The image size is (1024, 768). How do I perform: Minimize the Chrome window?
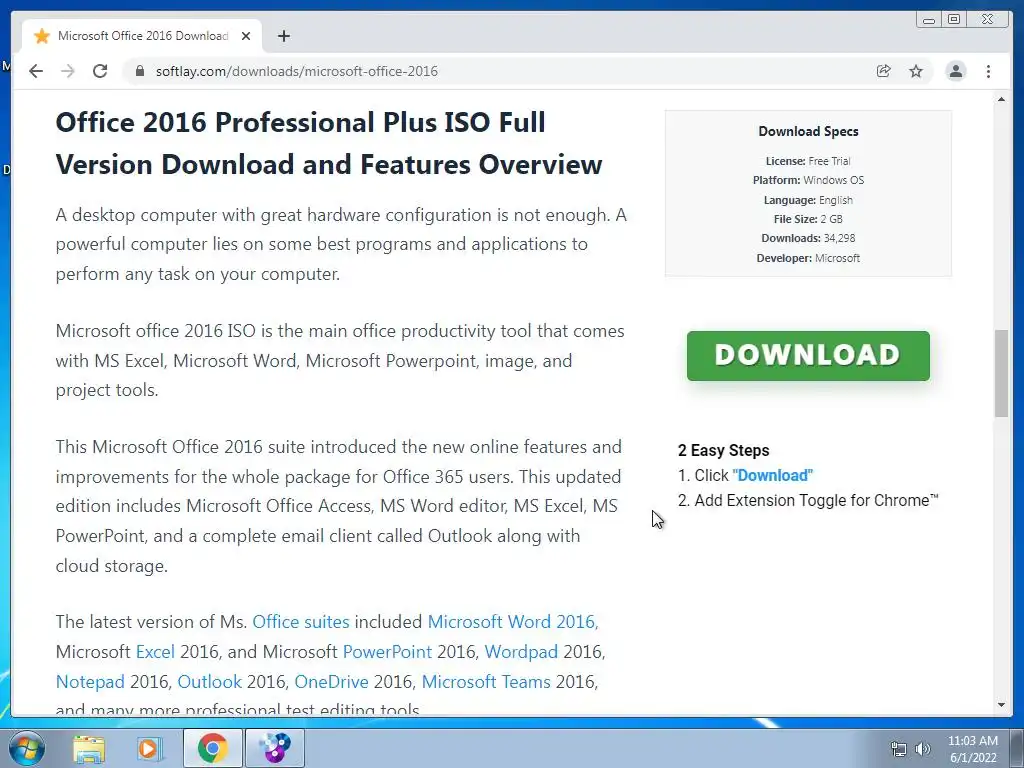(929, 20)
